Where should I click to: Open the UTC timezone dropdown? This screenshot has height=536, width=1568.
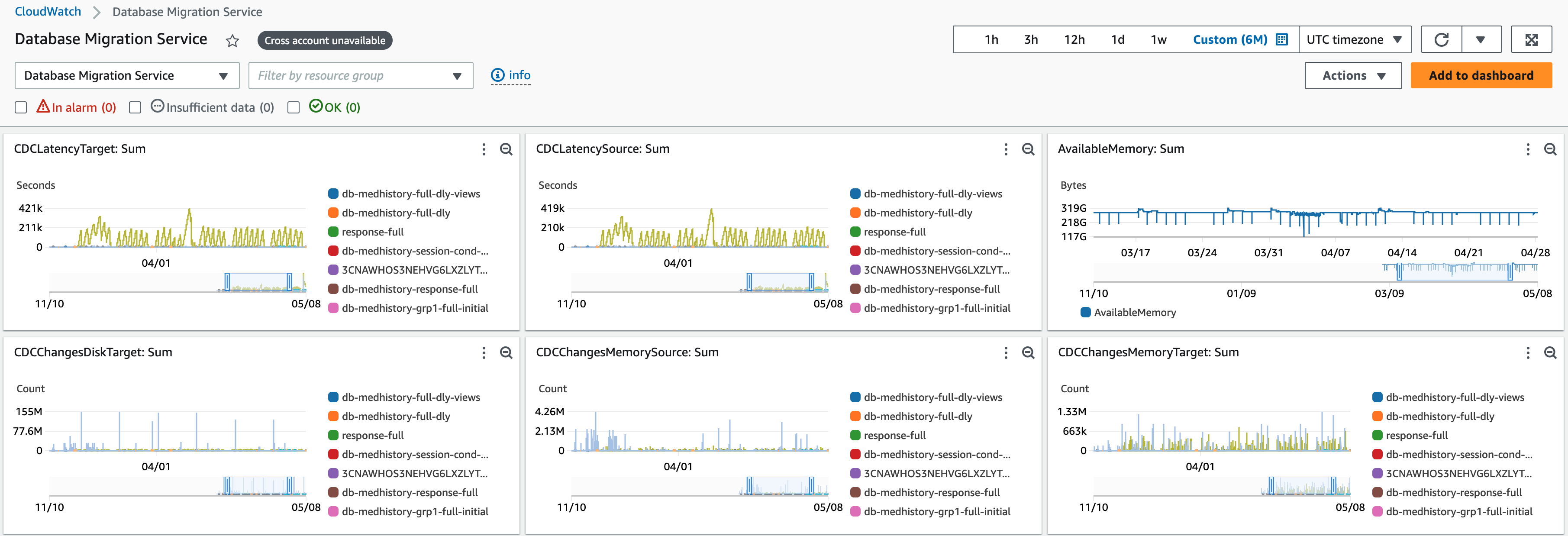click(1354, 39)
